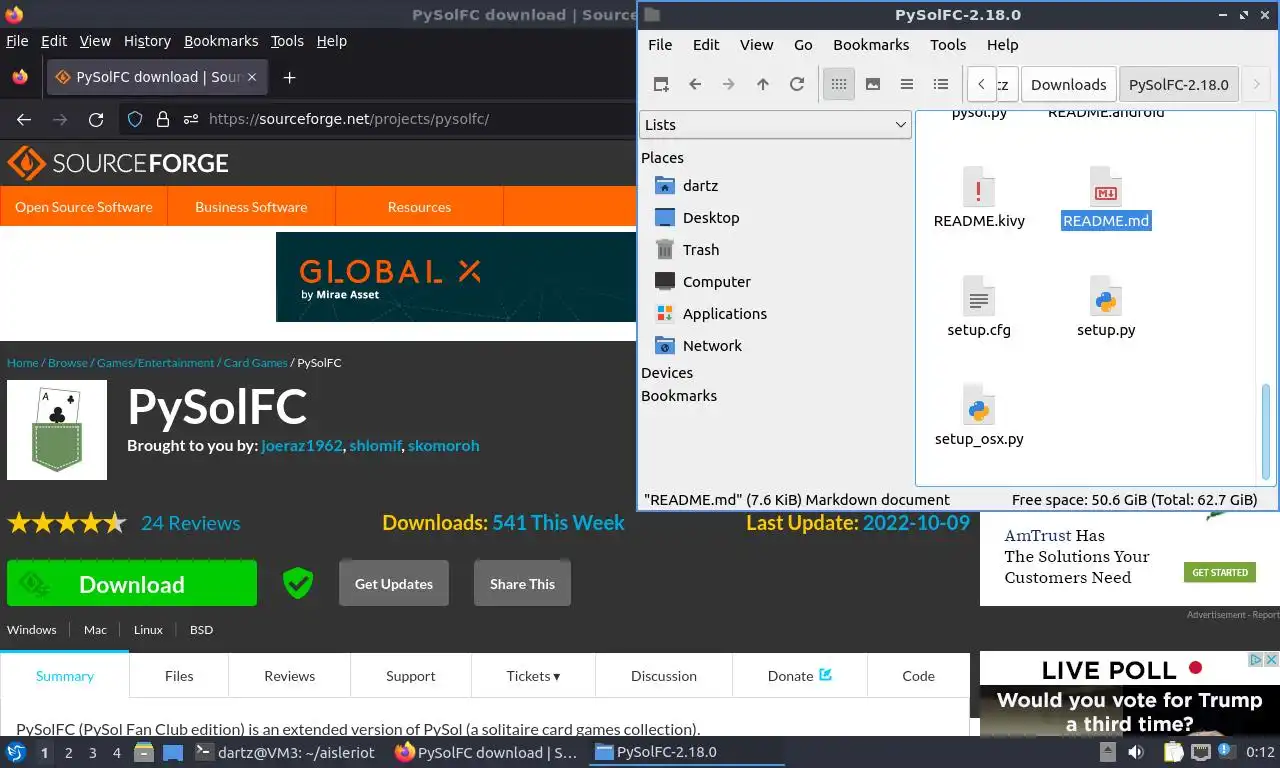
Task: Show site security padlock info
Action: point(162,119)
